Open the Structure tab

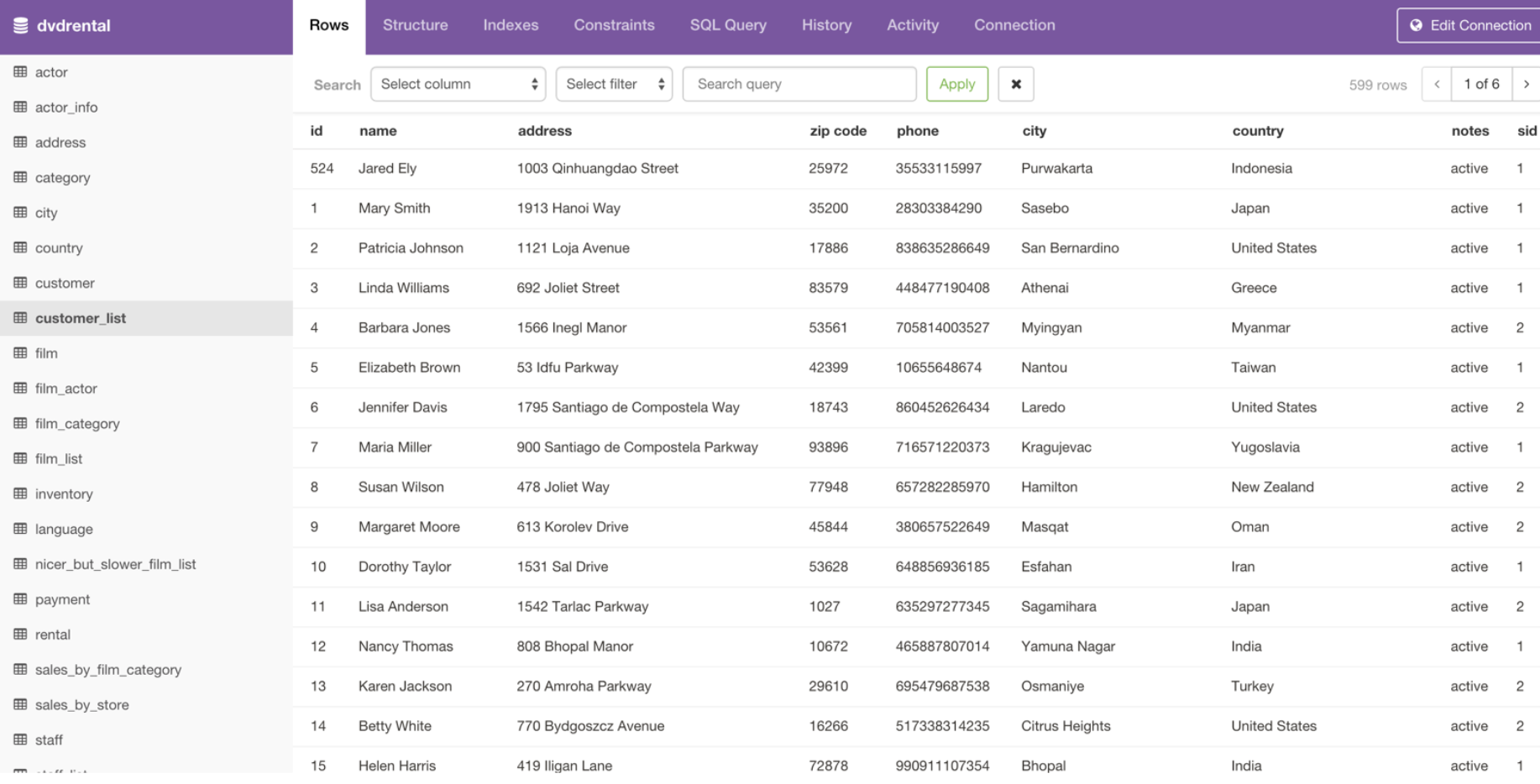click(415, 25)
